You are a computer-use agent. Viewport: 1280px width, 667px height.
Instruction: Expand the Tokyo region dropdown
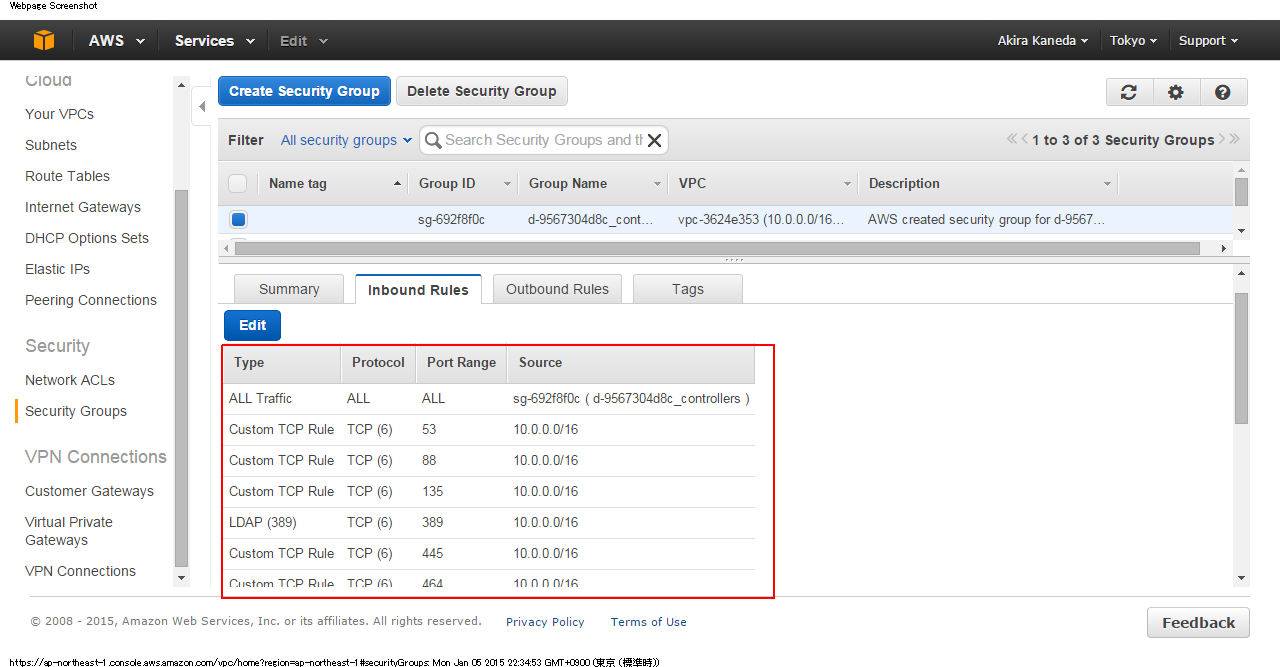click(x=1133, y=41)
